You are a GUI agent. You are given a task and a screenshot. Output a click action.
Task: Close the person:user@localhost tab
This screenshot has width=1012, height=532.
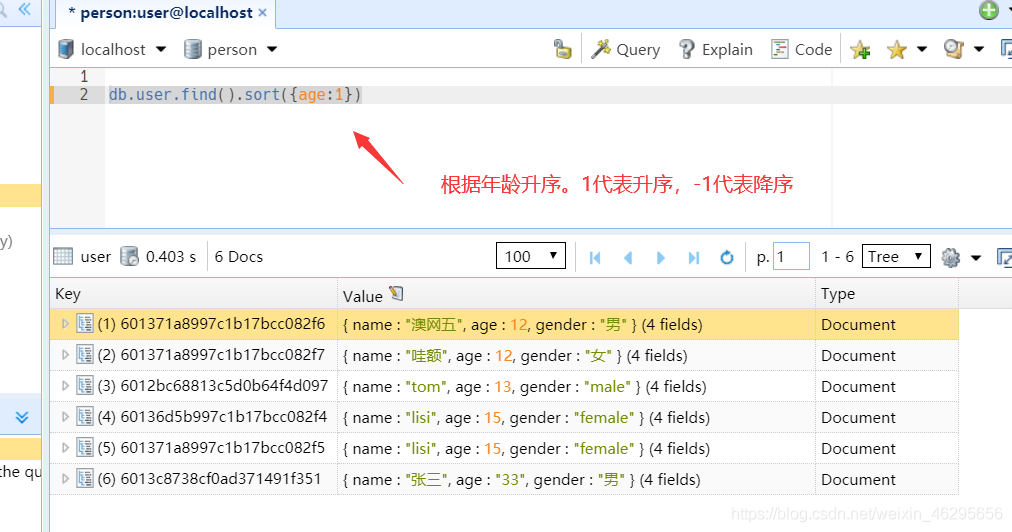click(x=262, y=13)
